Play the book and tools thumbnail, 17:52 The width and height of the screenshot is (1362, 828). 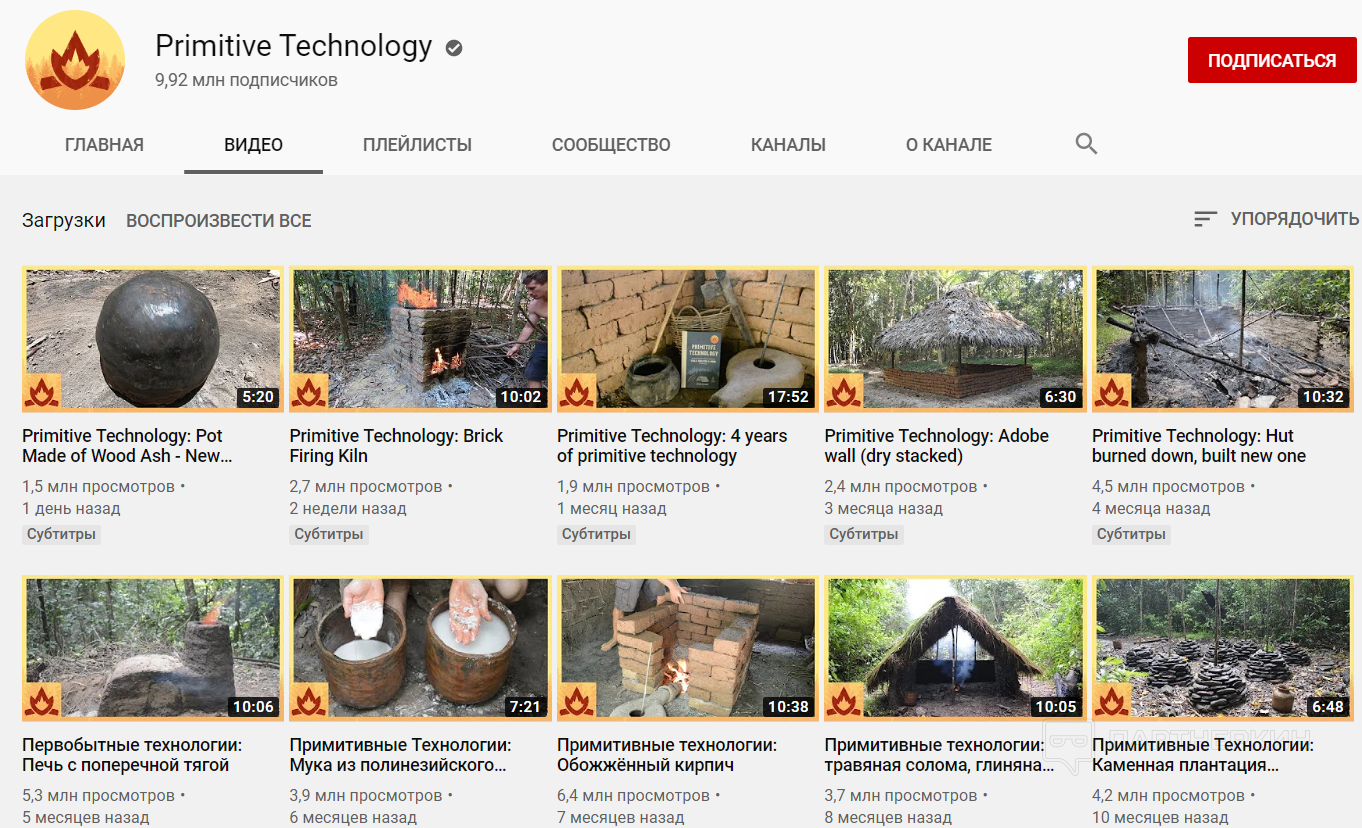[x=688, y=339]
